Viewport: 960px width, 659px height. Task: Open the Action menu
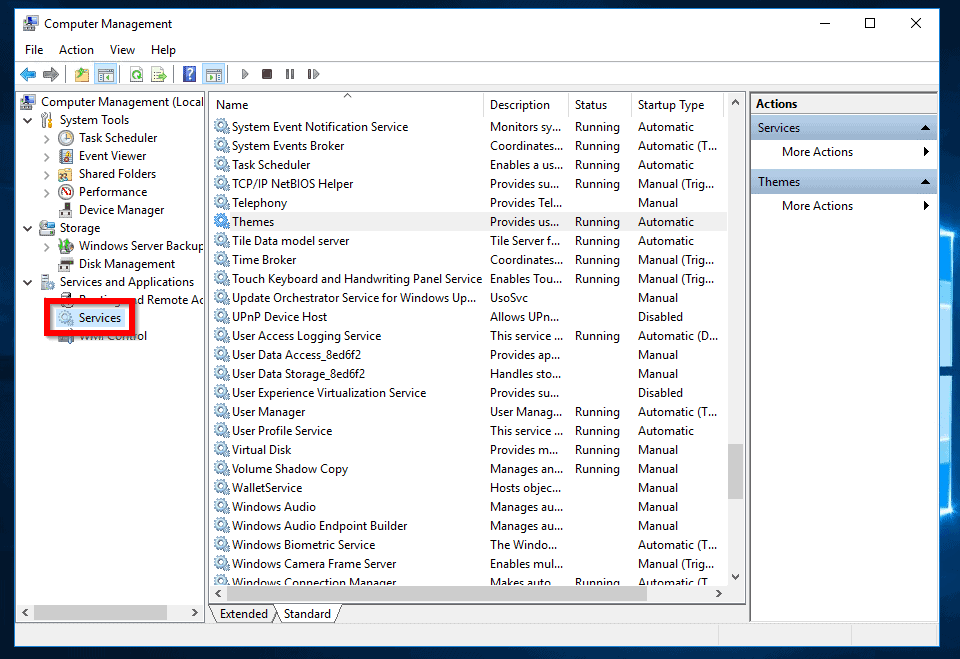tap(76, 49)
